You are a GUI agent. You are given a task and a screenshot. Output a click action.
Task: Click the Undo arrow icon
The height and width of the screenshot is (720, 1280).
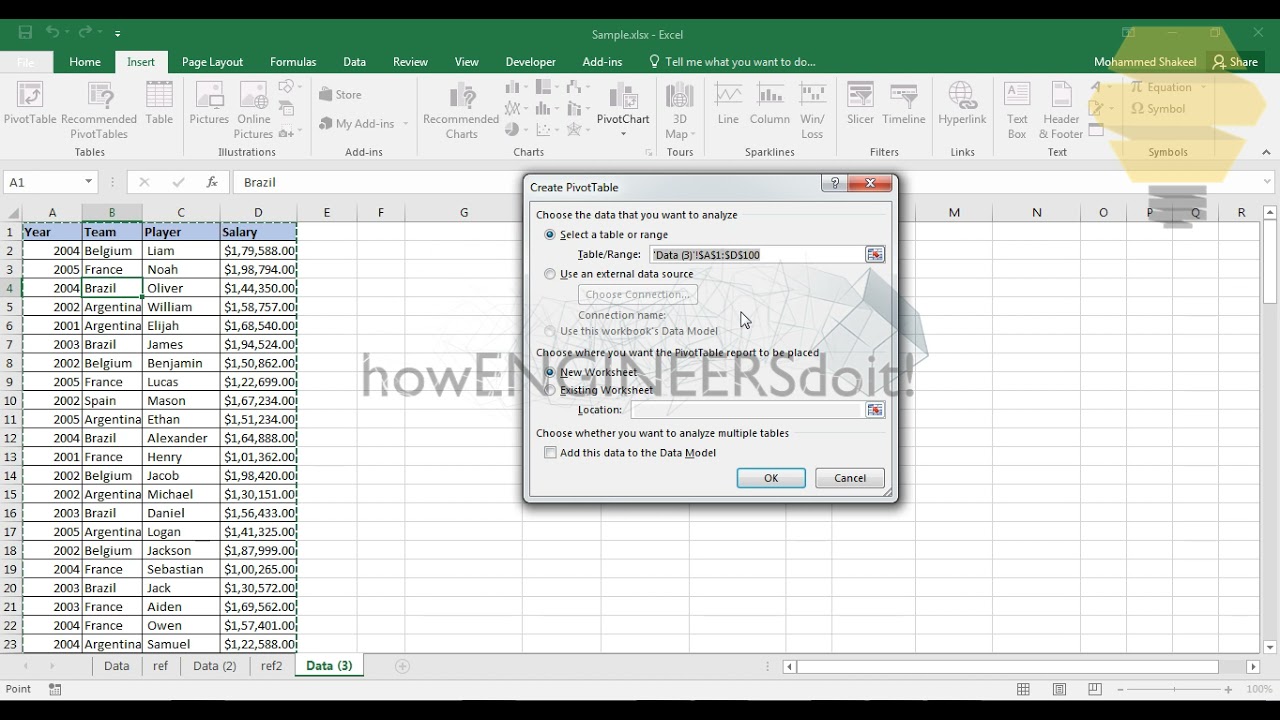click(x=52, y=33)
